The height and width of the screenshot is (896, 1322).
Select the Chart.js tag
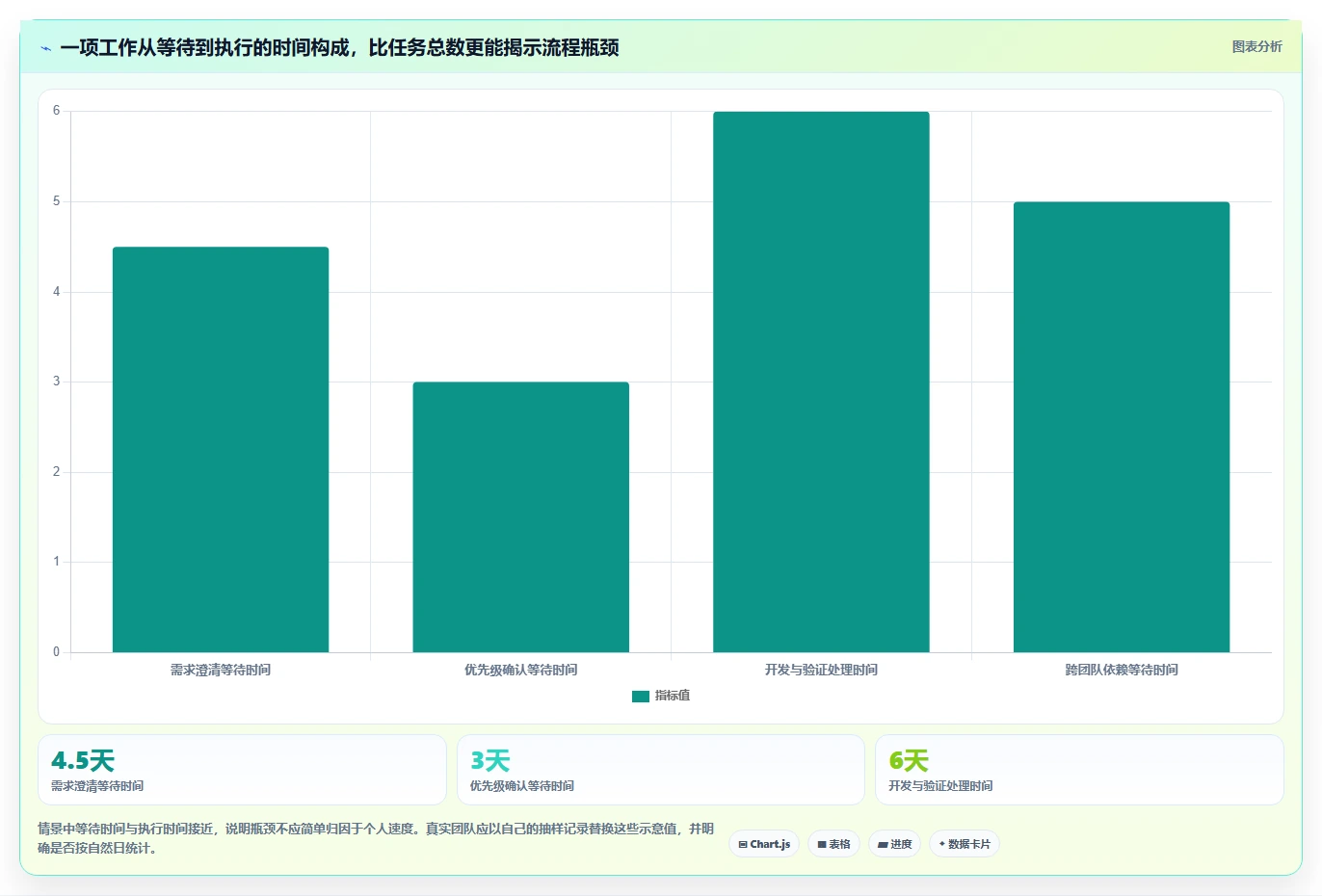(764, 844)
